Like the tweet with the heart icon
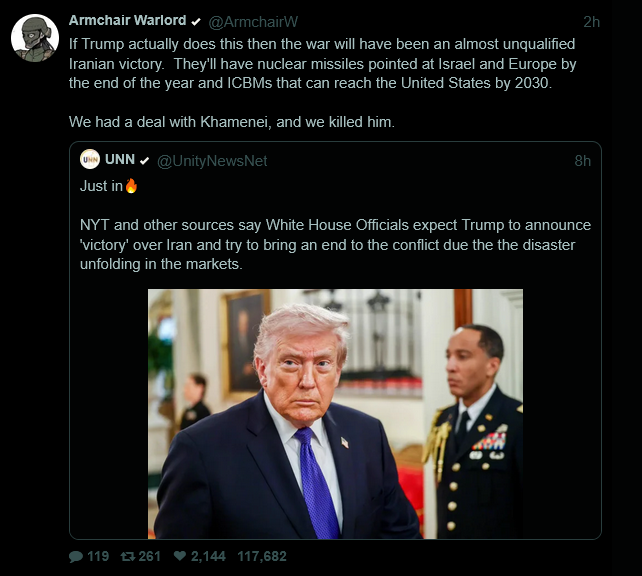 pyautogui.click(x=180, y=556)
